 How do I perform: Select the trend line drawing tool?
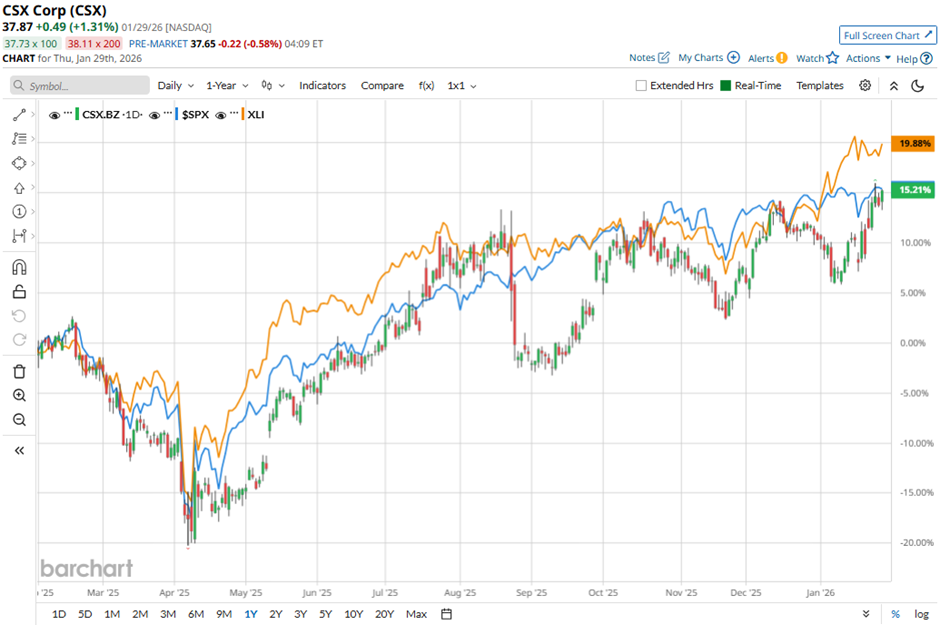[x=19, y=114]
